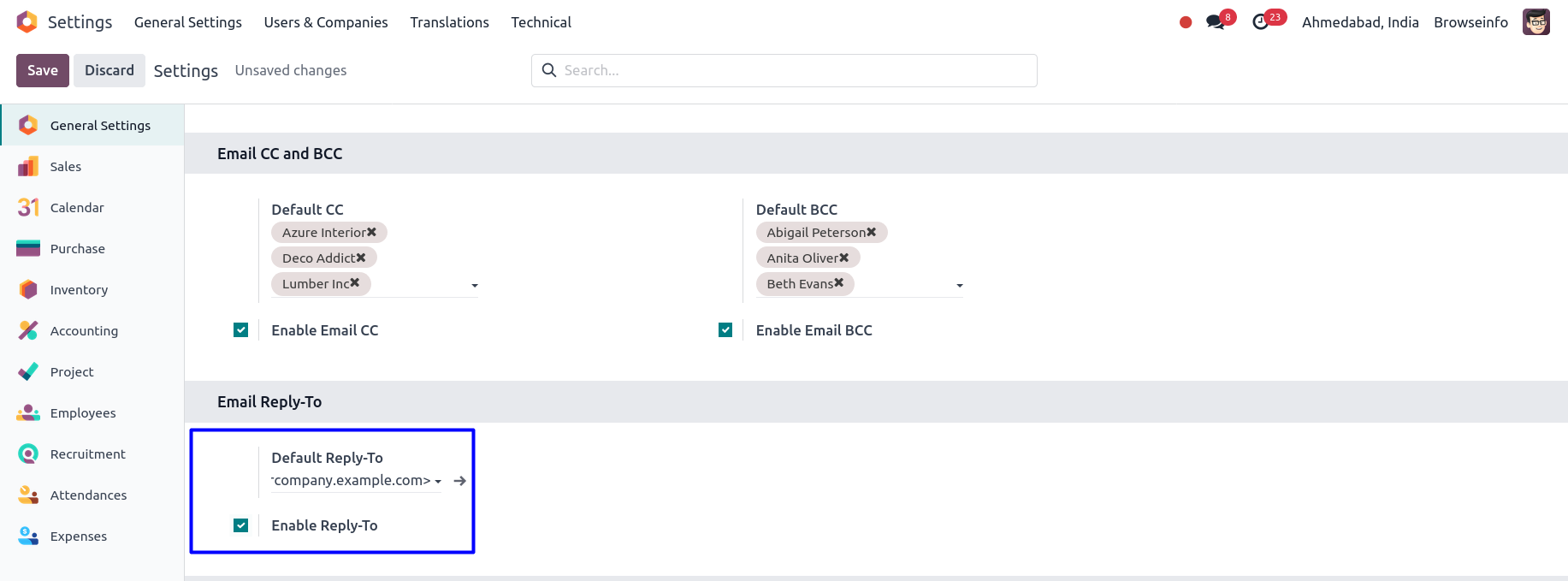The width and height of the screenshot is (1568, 581).
Task: Save the unsaved settings changes
Action: coord(43,70)
